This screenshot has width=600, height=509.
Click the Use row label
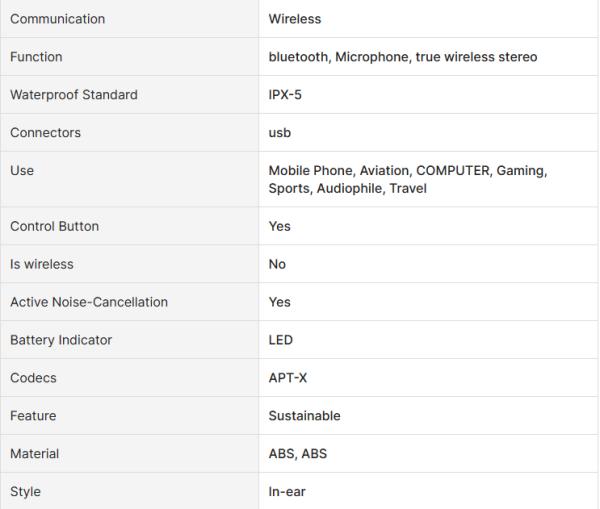pyautogui.click(x=22, y=170)
